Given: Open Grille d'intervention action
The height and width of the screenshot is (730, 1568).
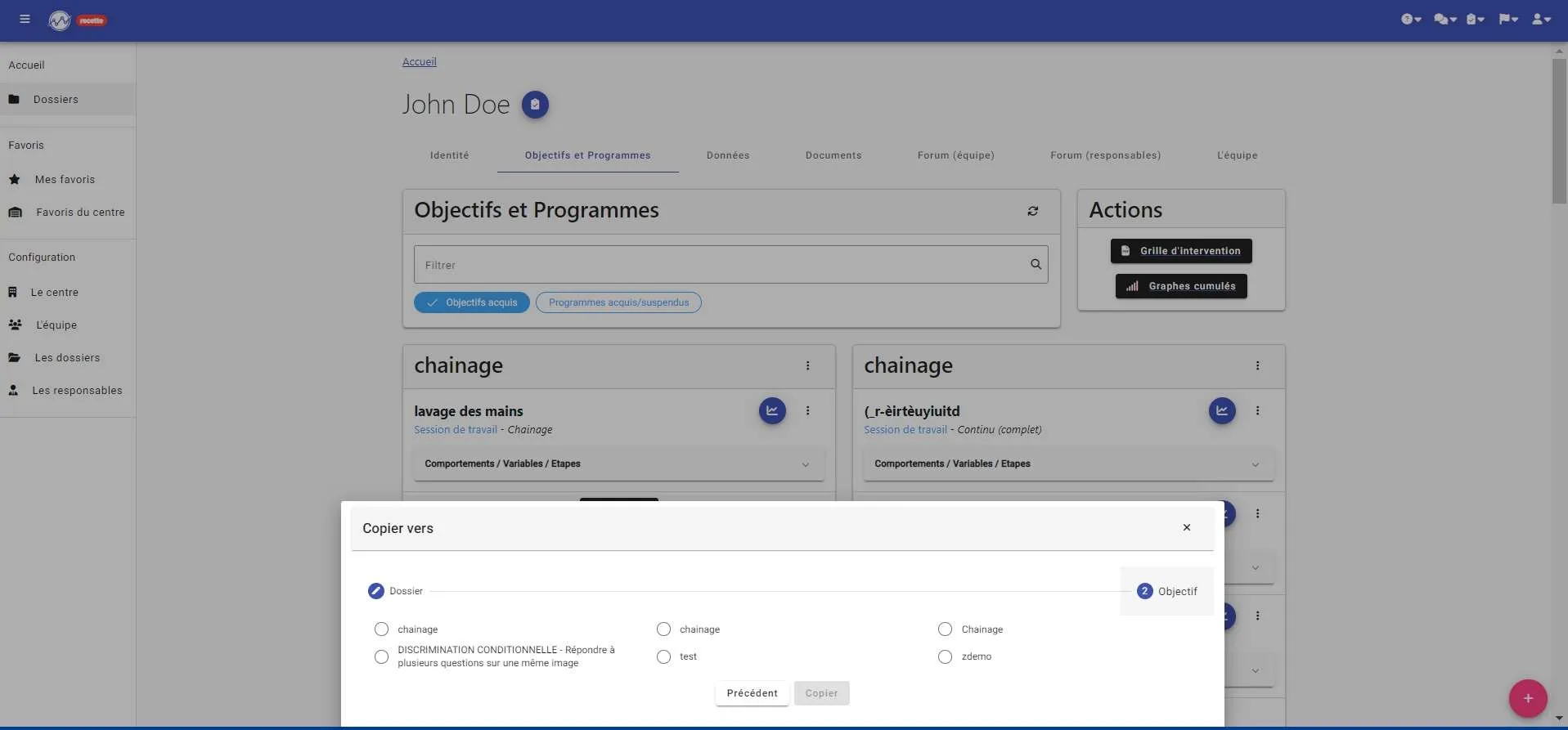Looking at the screenshot, I should tap(1181, 251).
